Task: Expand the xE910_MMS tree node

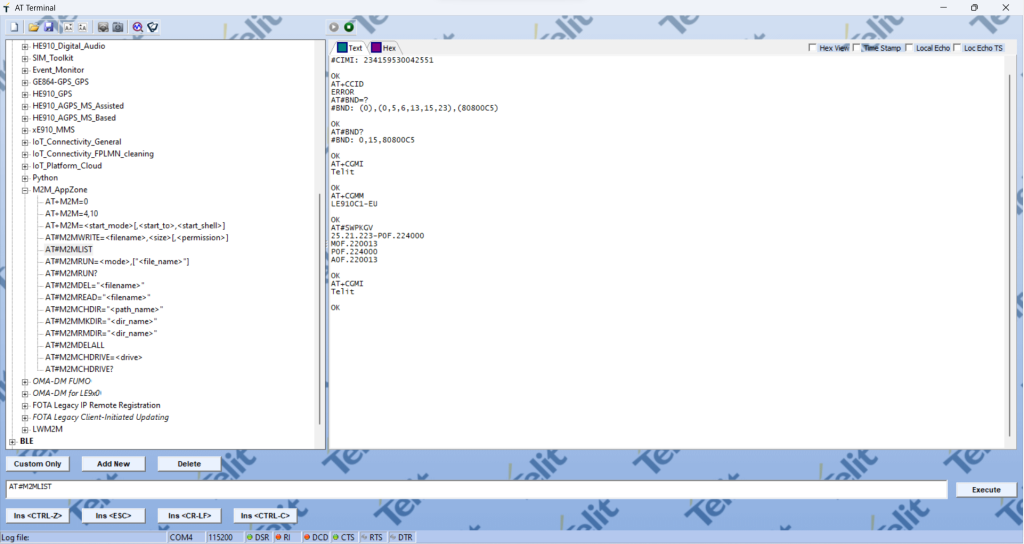Action: (25, 130)
